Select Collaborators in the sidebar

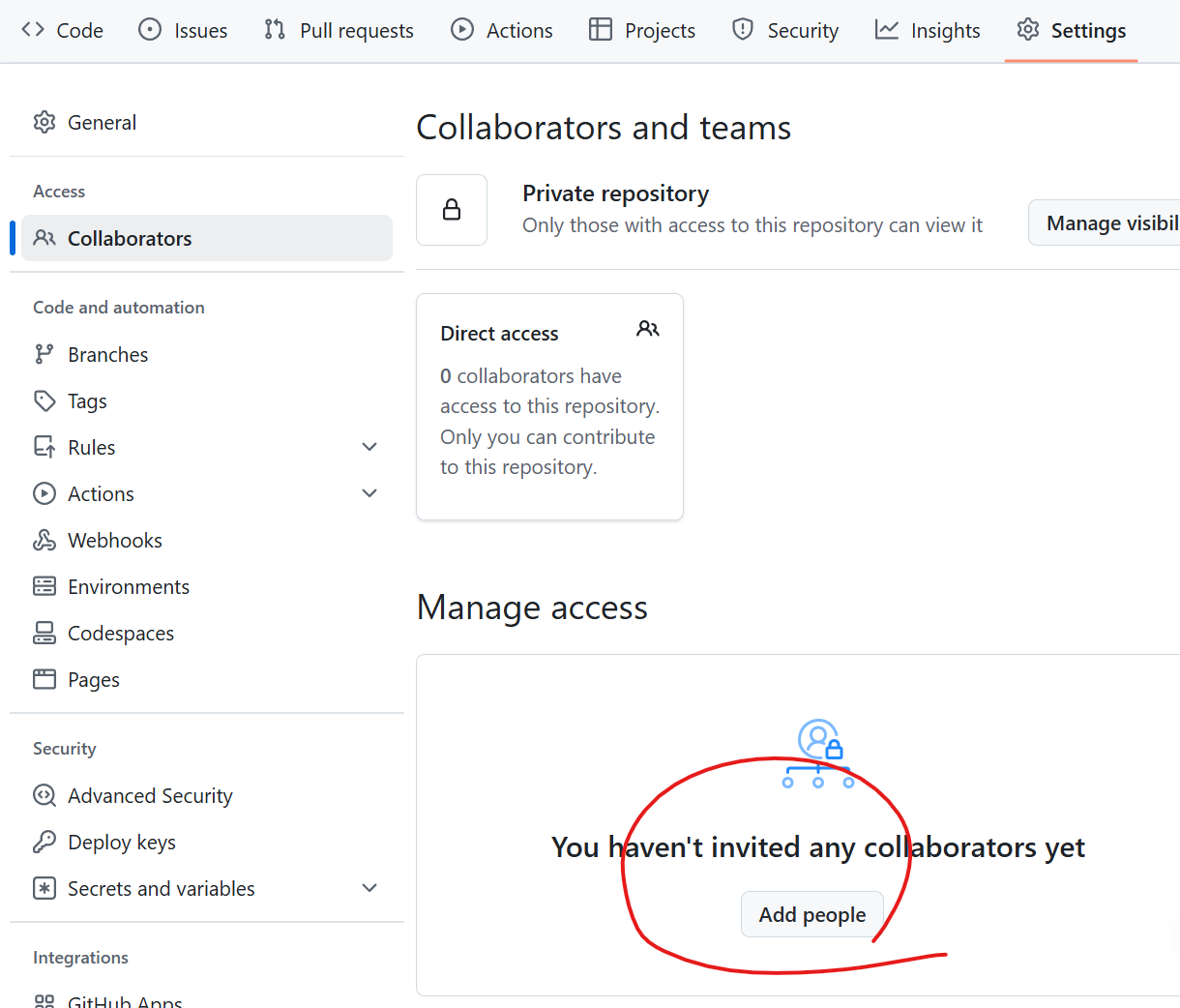(207, 238)
